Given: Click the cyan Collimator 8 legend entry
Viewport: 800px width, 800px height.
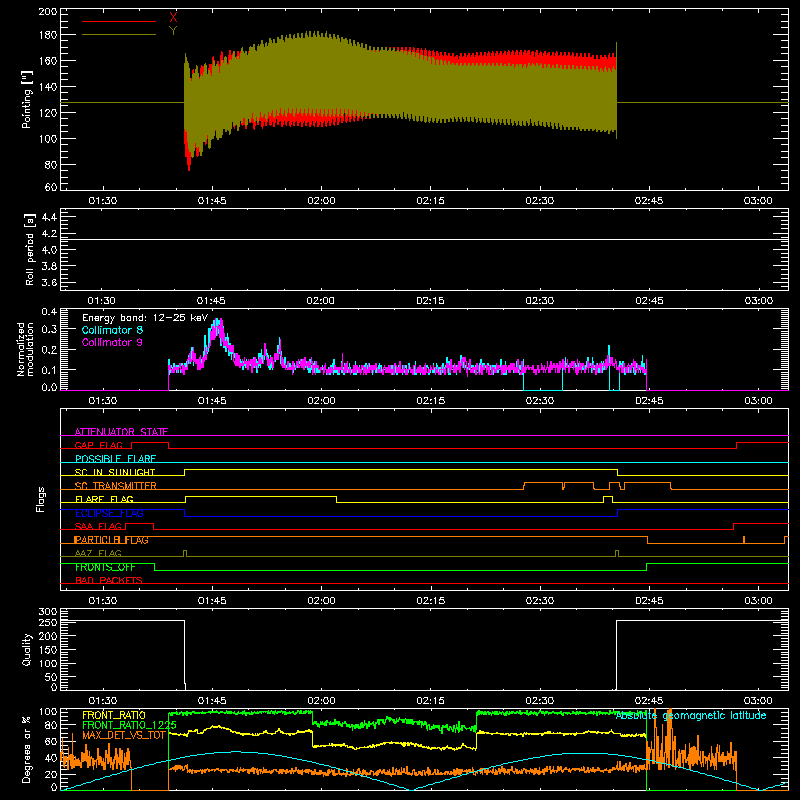Looking at the screenshot, I should 112,330.
